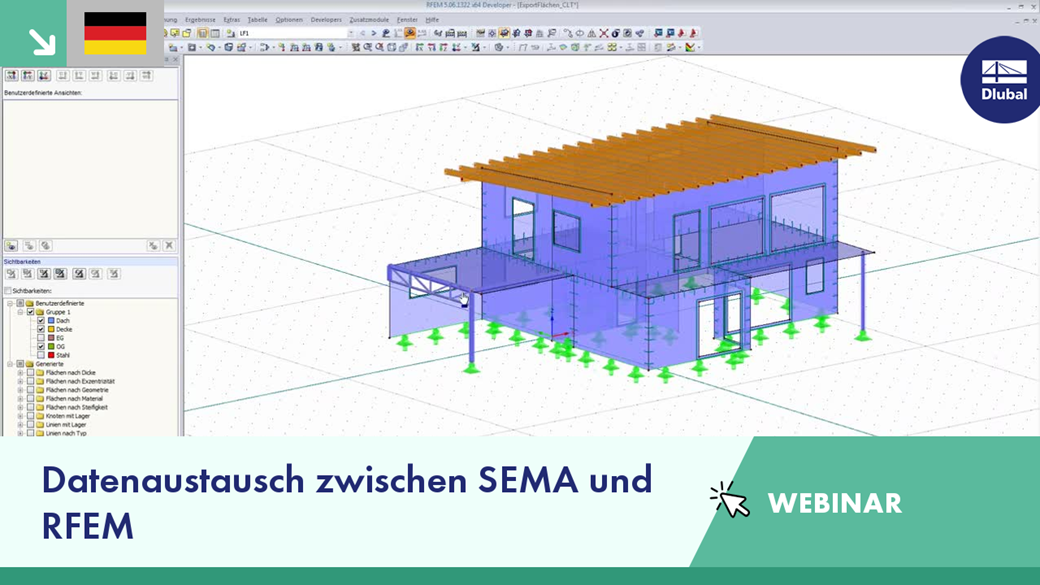Image resolution: width=1040 pixels, height=585 pixels.
Task: Expand Flächen nach Material node
Action: (x=21, y=399)
